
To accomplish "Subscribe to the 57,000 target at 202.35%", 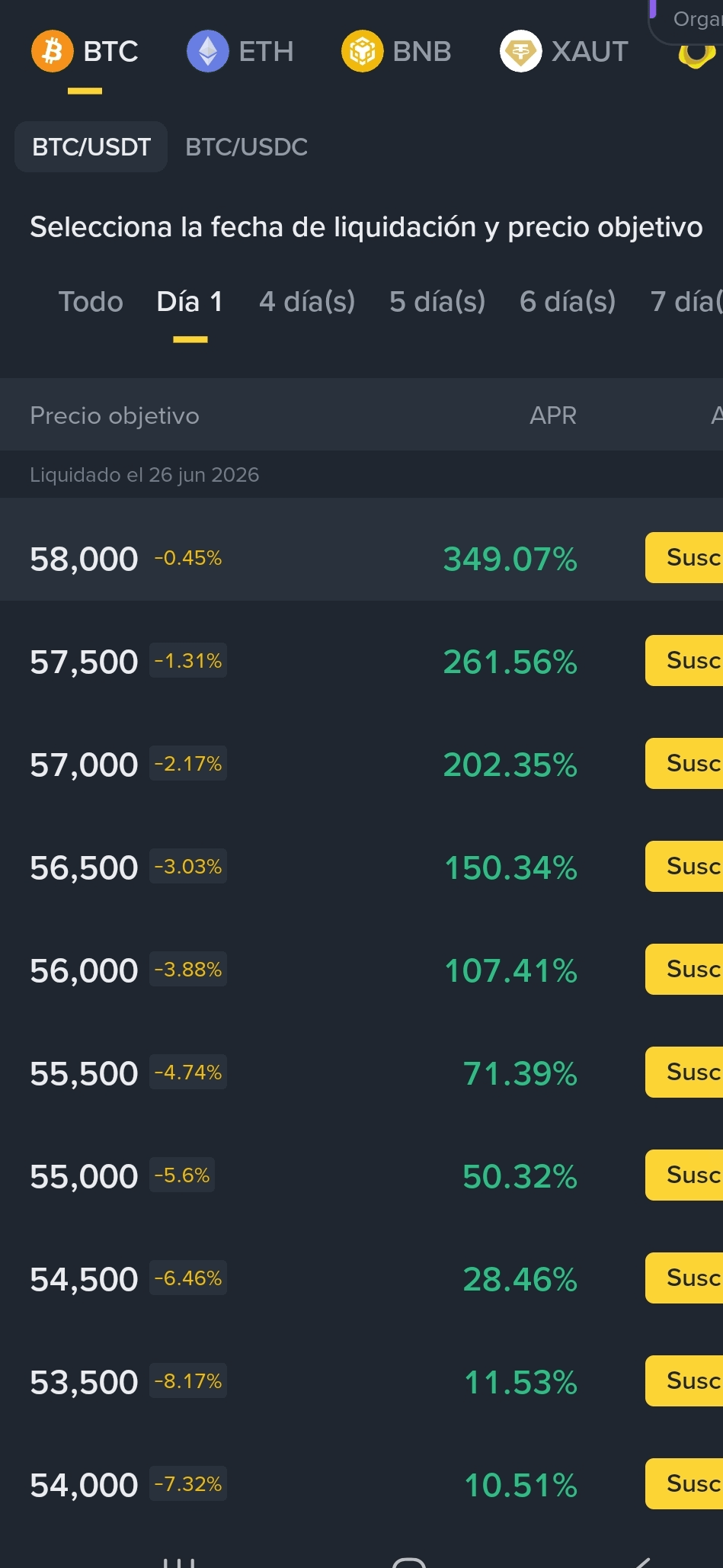I will (x=684, y=763).
